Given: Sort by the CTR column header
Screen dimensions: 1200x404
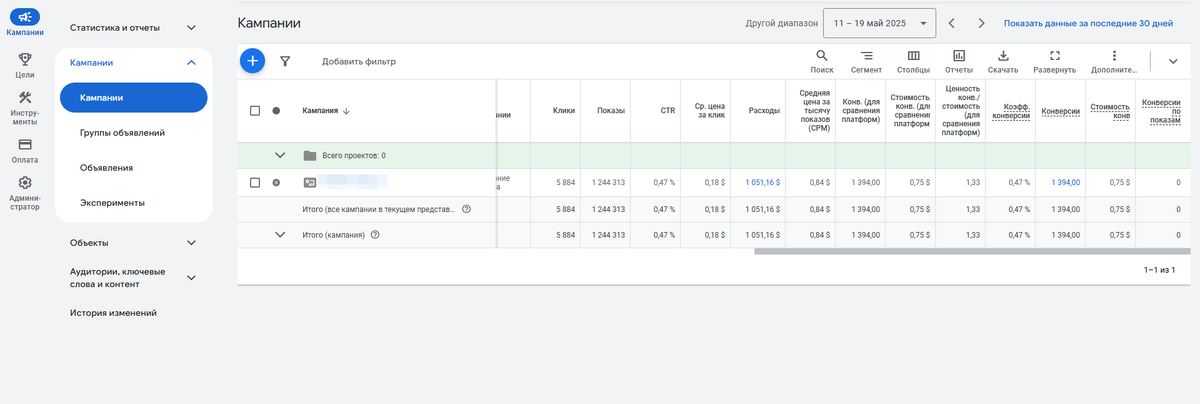Looking at the screenshot, I should click(668, 111).
